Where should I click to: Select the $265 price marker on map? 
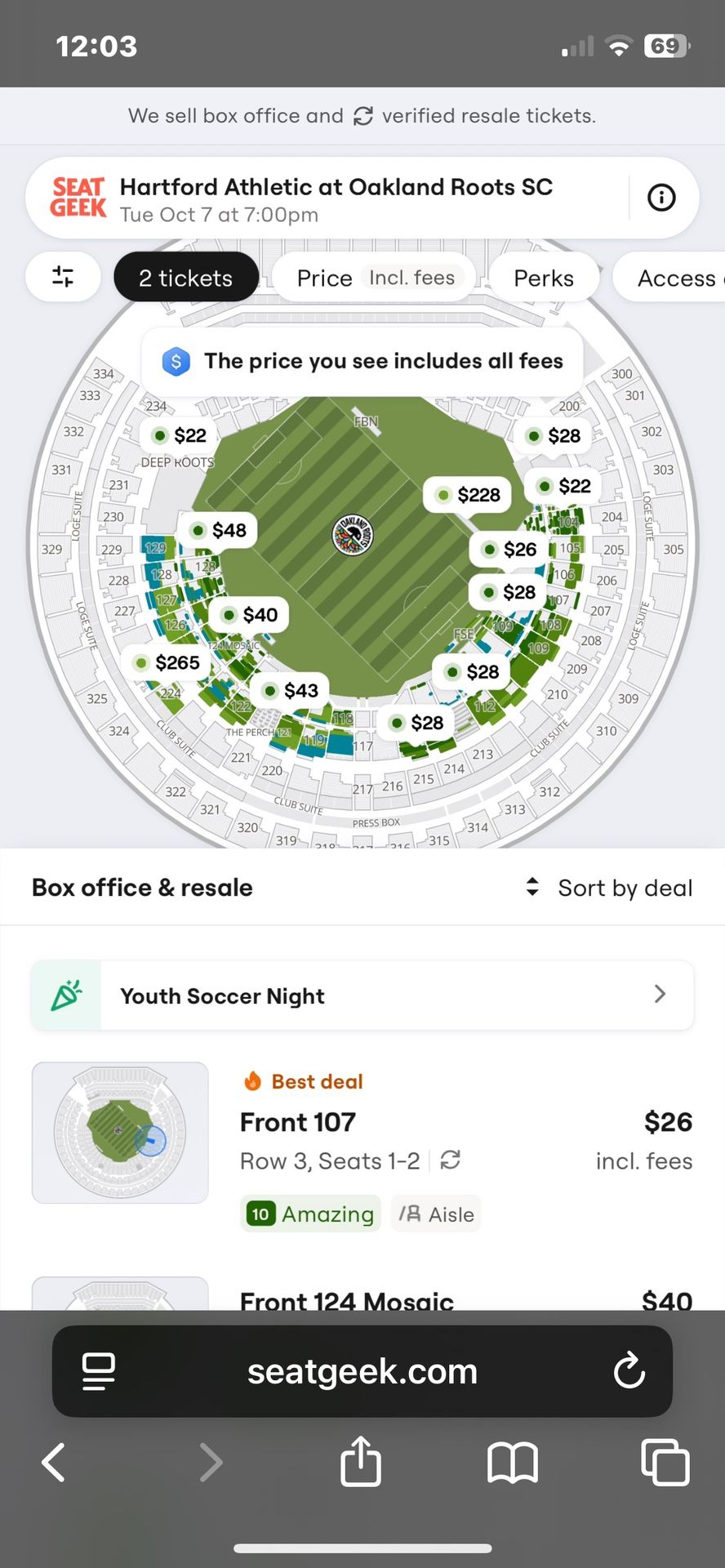tap(167, 662)
